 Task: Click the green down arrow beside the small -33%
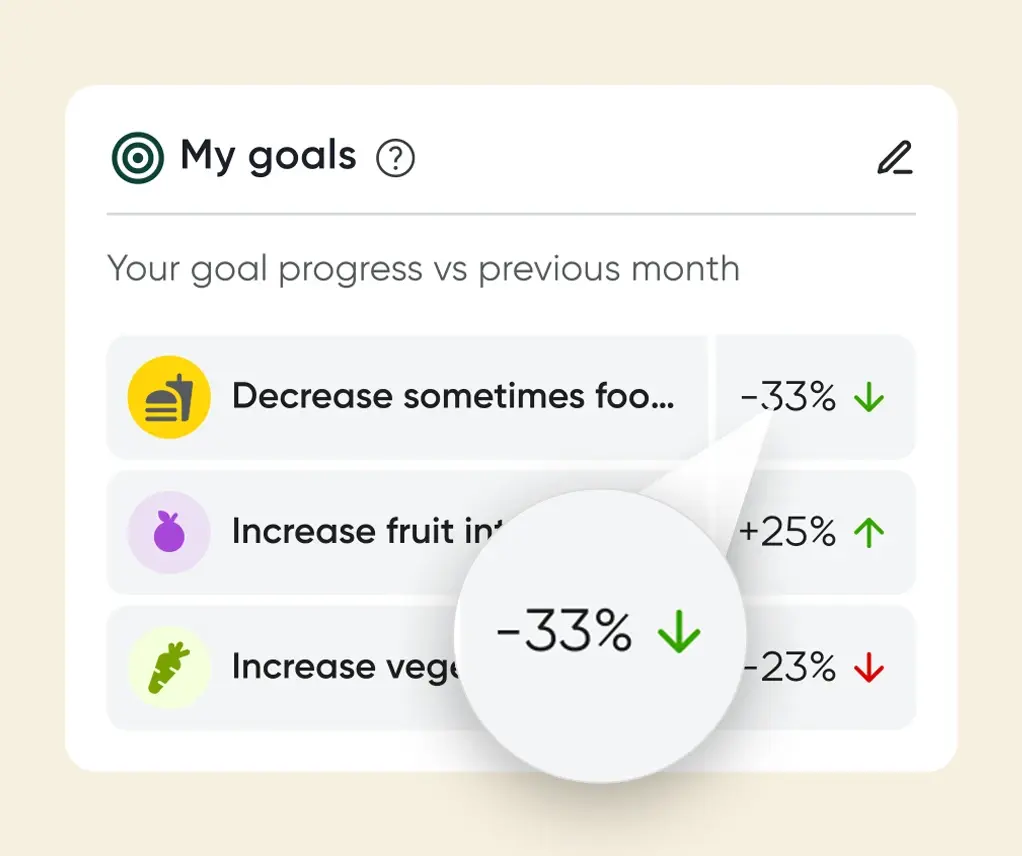tap(869, 399)
